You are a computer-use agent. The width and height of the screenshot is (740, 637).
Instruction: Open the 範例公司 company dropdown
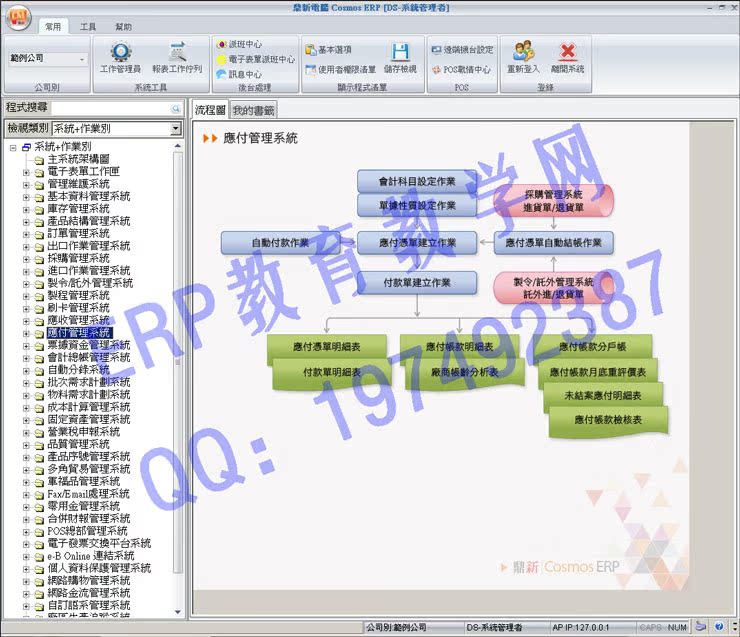tap(82, 59)
